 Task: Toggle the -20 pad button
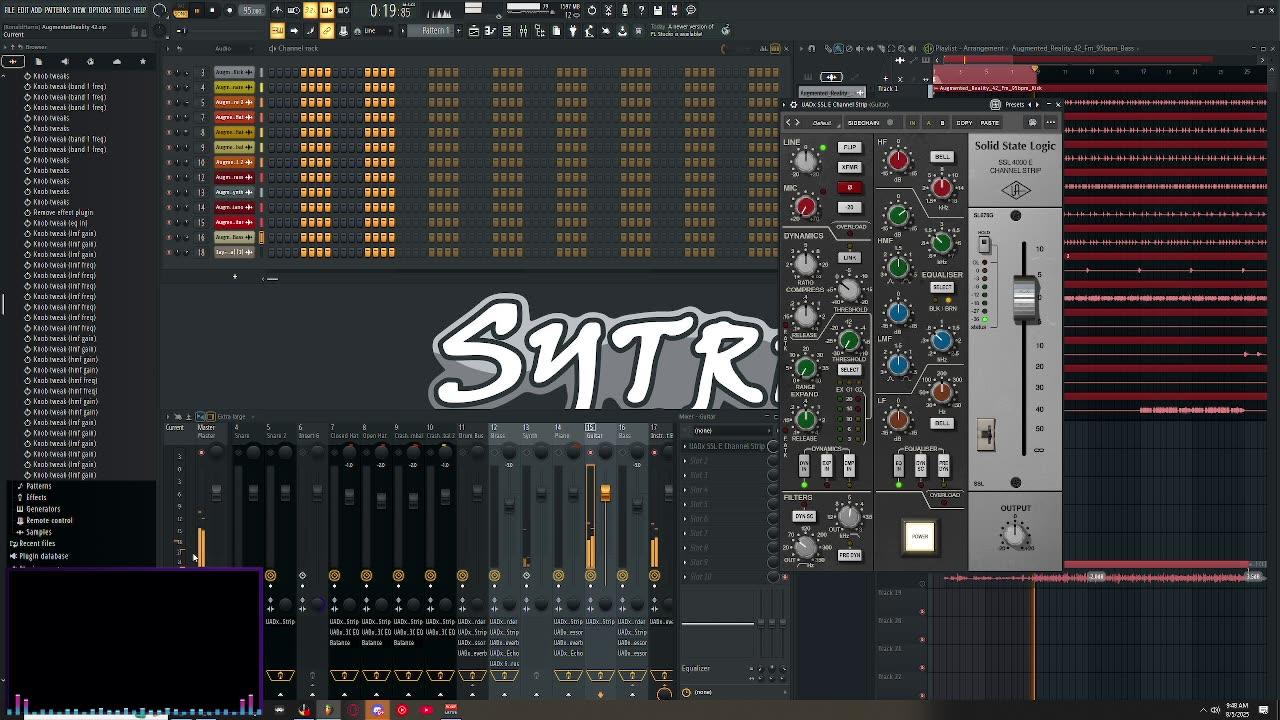849,207
